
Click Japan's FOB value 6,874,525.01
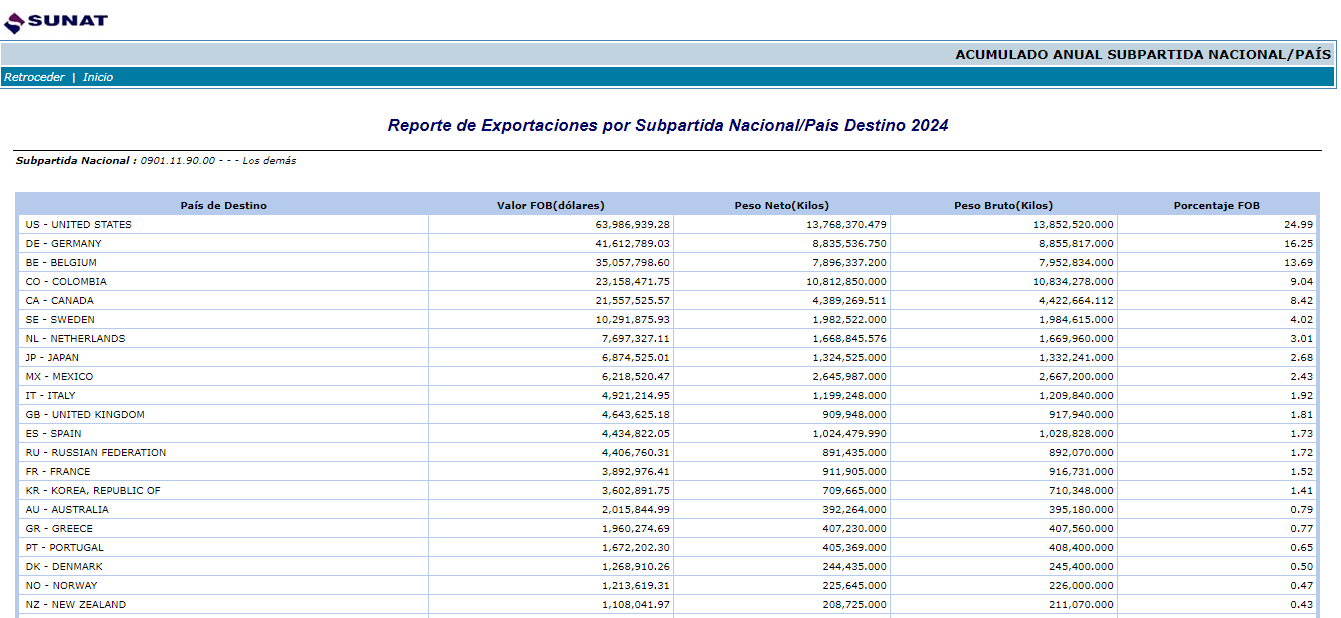click(636, 358)
